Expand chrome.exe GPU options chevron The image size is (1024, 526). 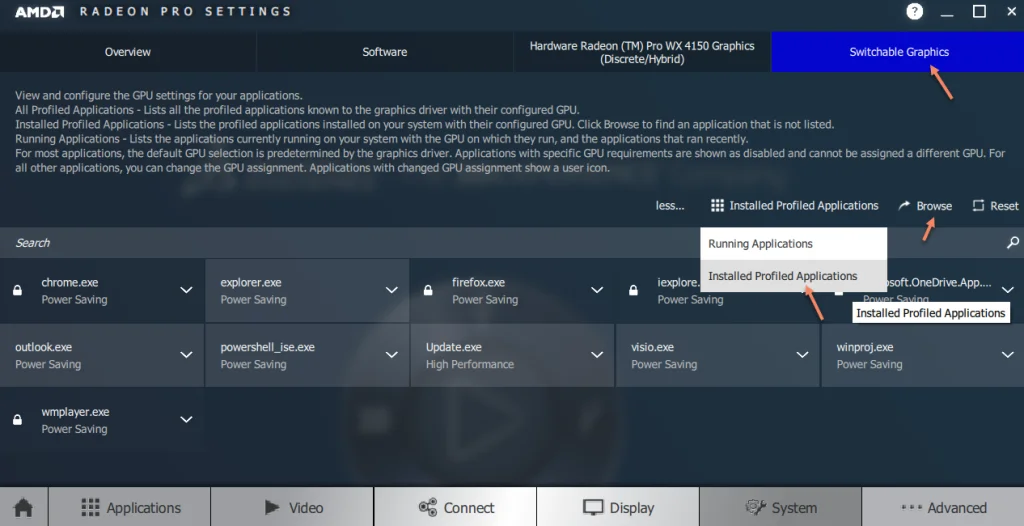click(186, 290)
